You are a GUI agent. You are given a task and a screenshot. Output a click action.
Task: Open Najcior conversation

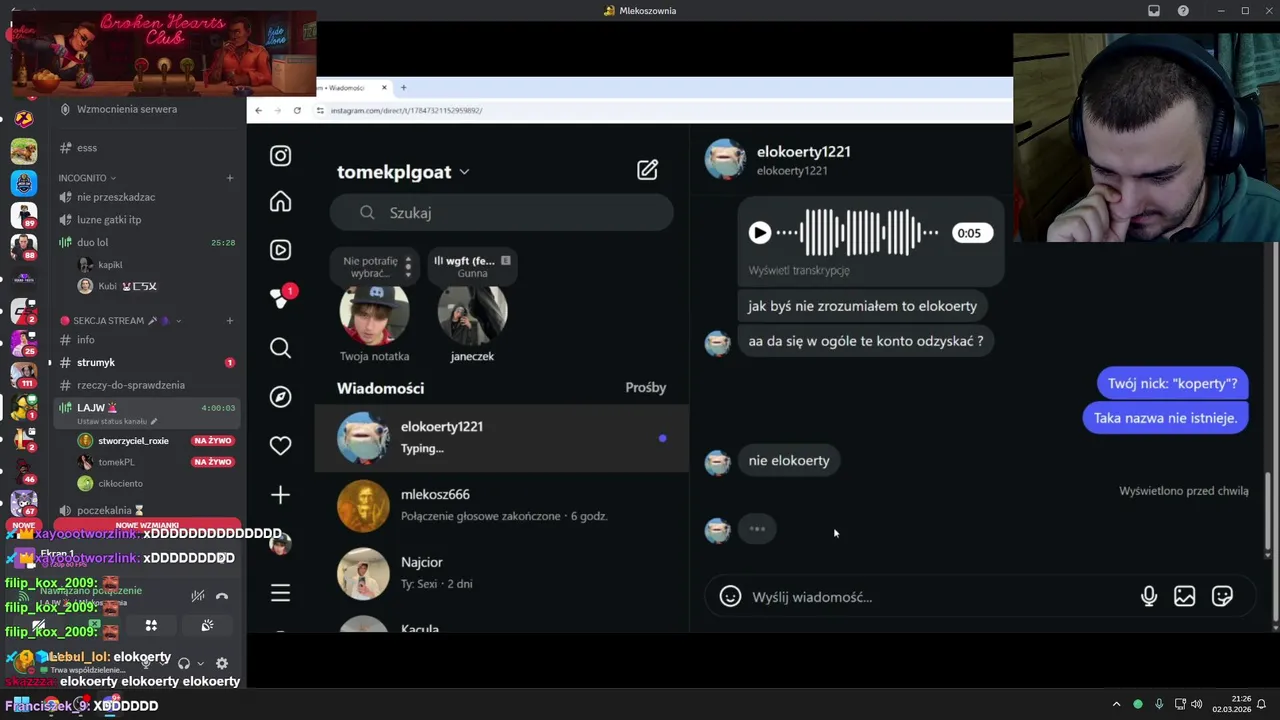click(x=502, y=573)
